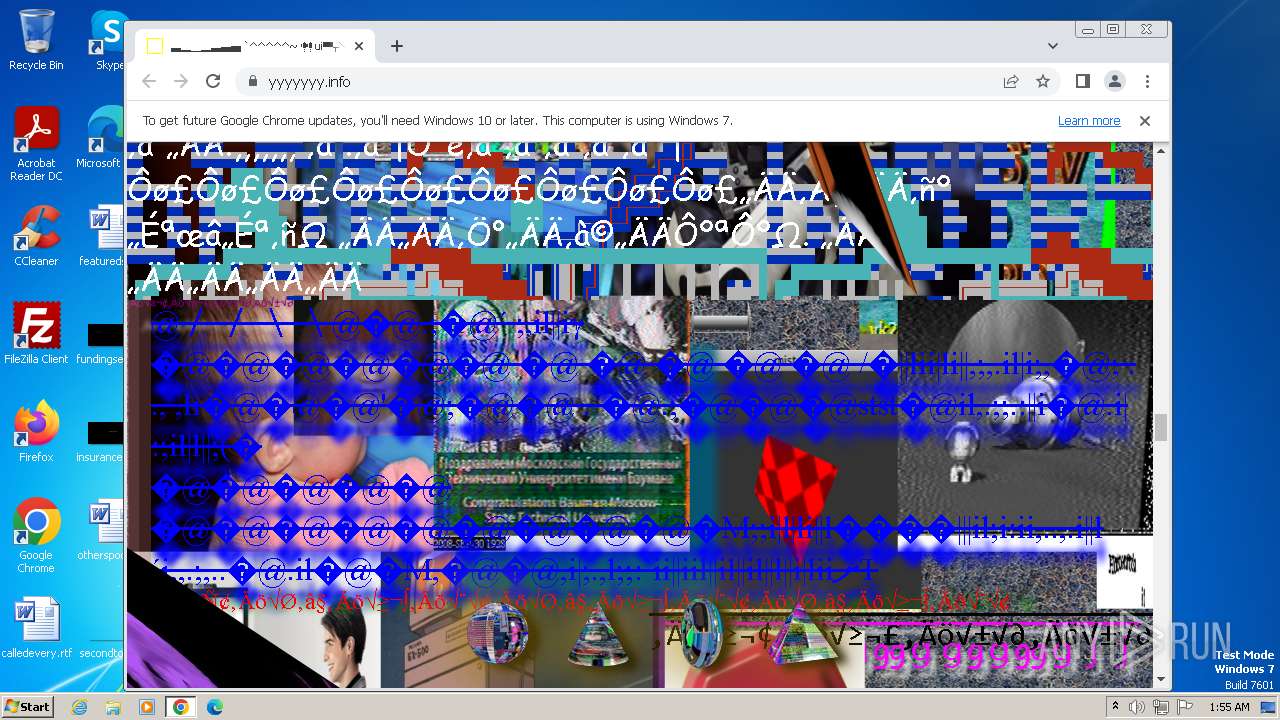Image resolution: width=1280 pixels, height=720 pixels.
Task: Close the current browser tab
Action: [358, 46]
